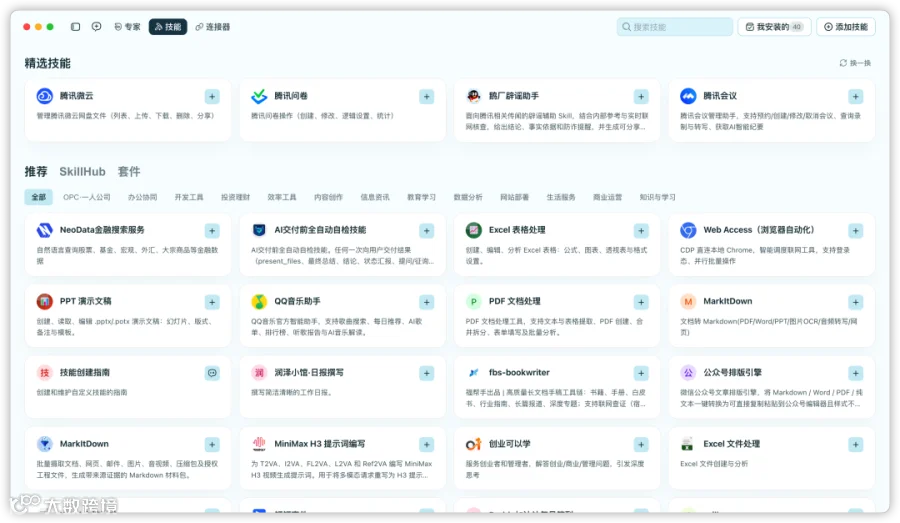Open 我安装的 skills list

click(x=774, y=27)
